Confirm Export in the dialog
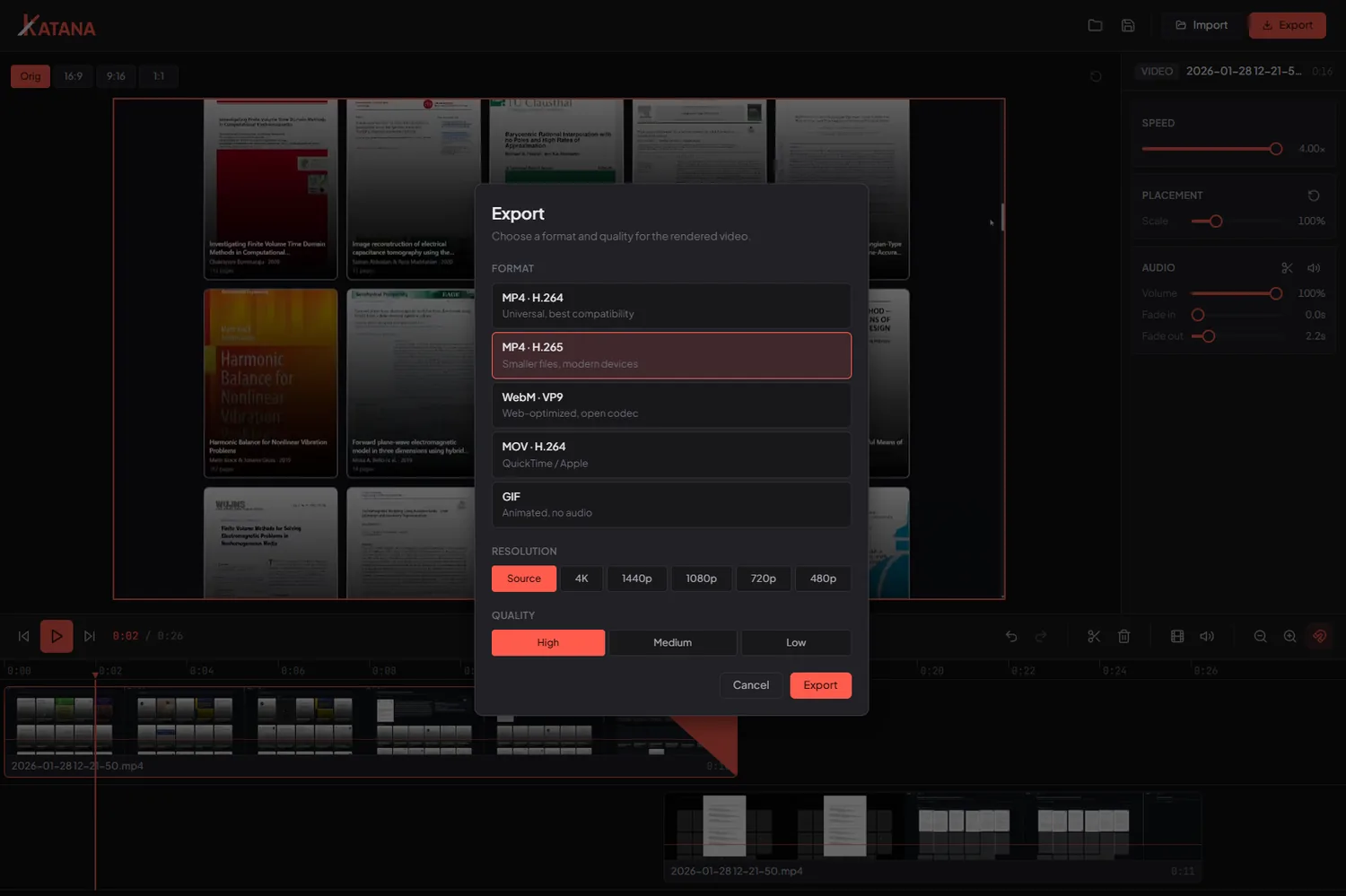This screenshot has height=896, width=1346. [x=820, y=685]
